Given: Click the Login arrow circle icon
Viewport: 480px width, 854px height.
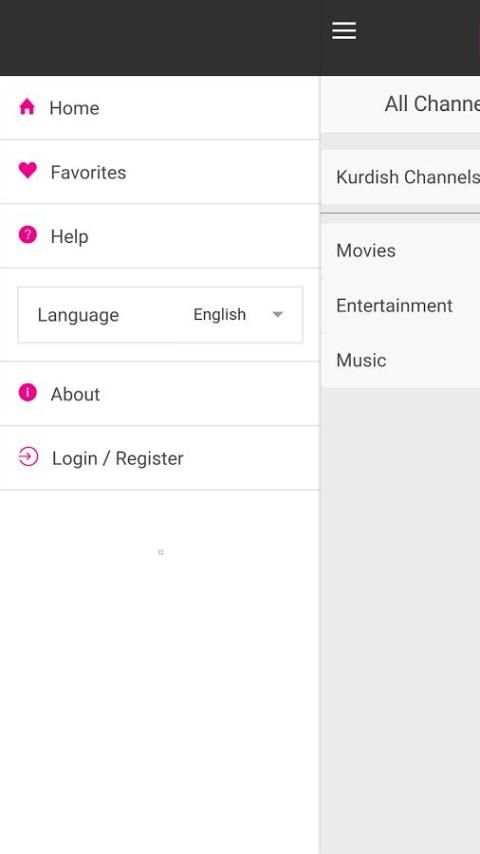Looking at the screenshot, I should tap(28, 456).
